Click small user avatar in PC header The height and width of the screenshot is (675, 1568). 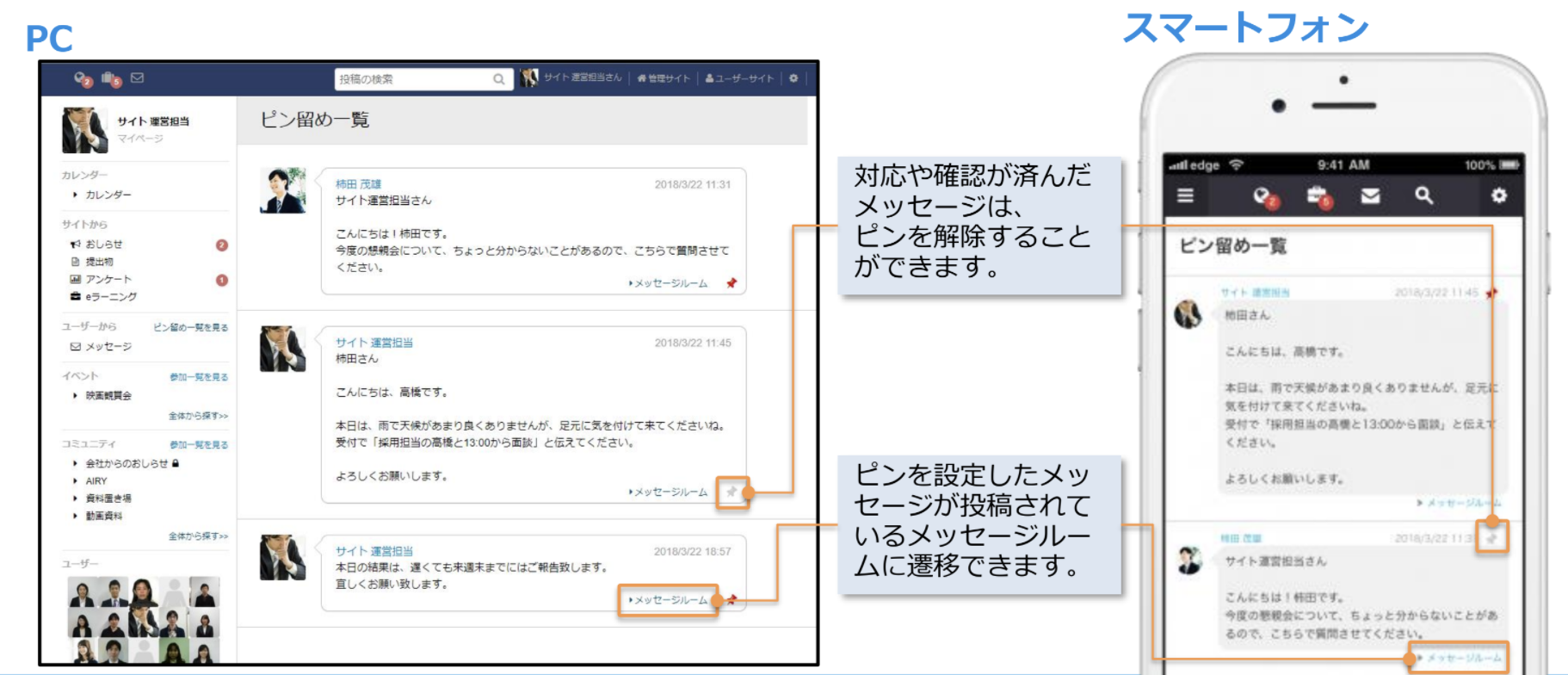coord(529,78)
